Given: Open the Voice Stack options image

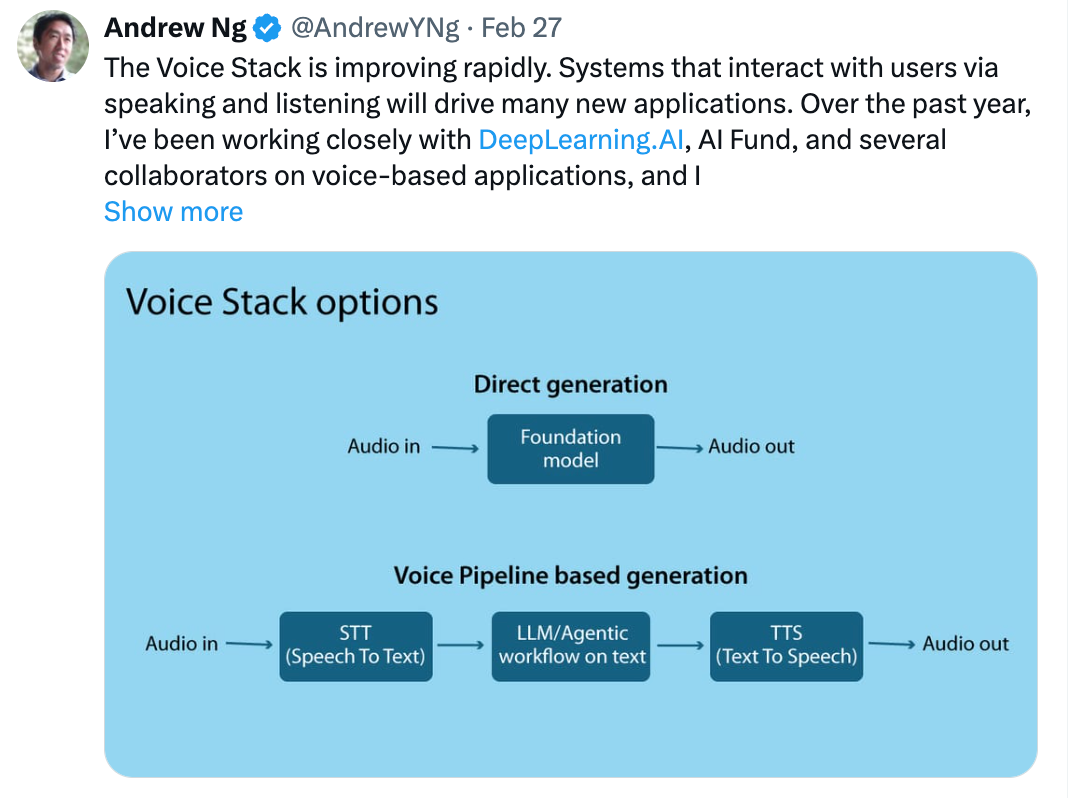Looking at the screenshot, I should coord(571,514).
